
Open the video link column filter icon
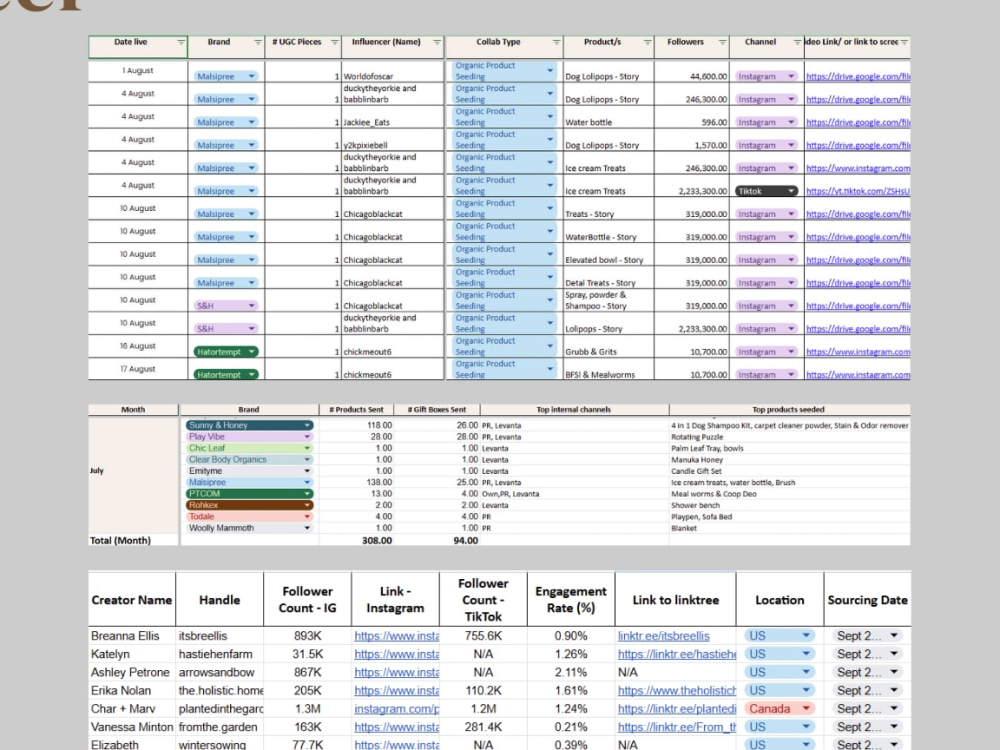pyautogui.click(x=904, y=43)
